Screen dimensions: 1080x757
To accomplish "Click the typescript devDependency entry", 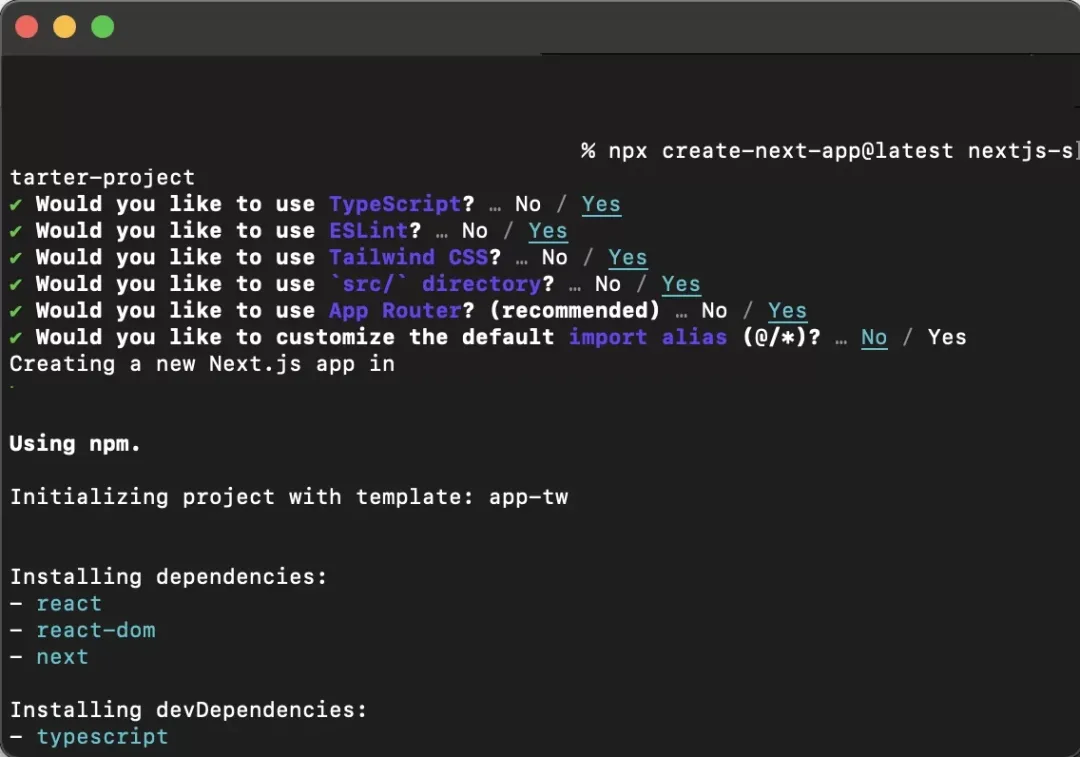I will click(103, 737).
